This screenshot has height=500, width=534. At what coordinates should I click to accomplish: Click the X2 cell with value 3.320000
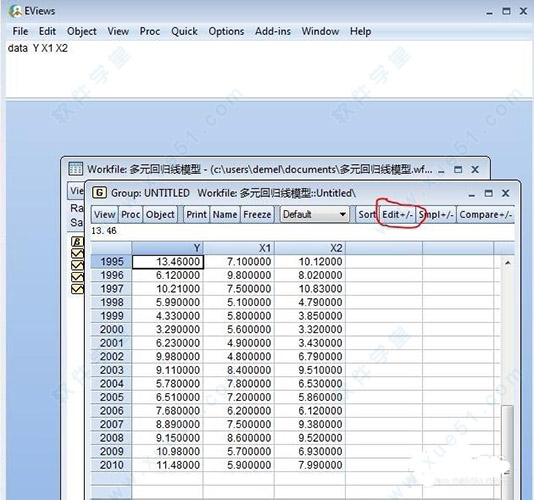pos(310,329)
